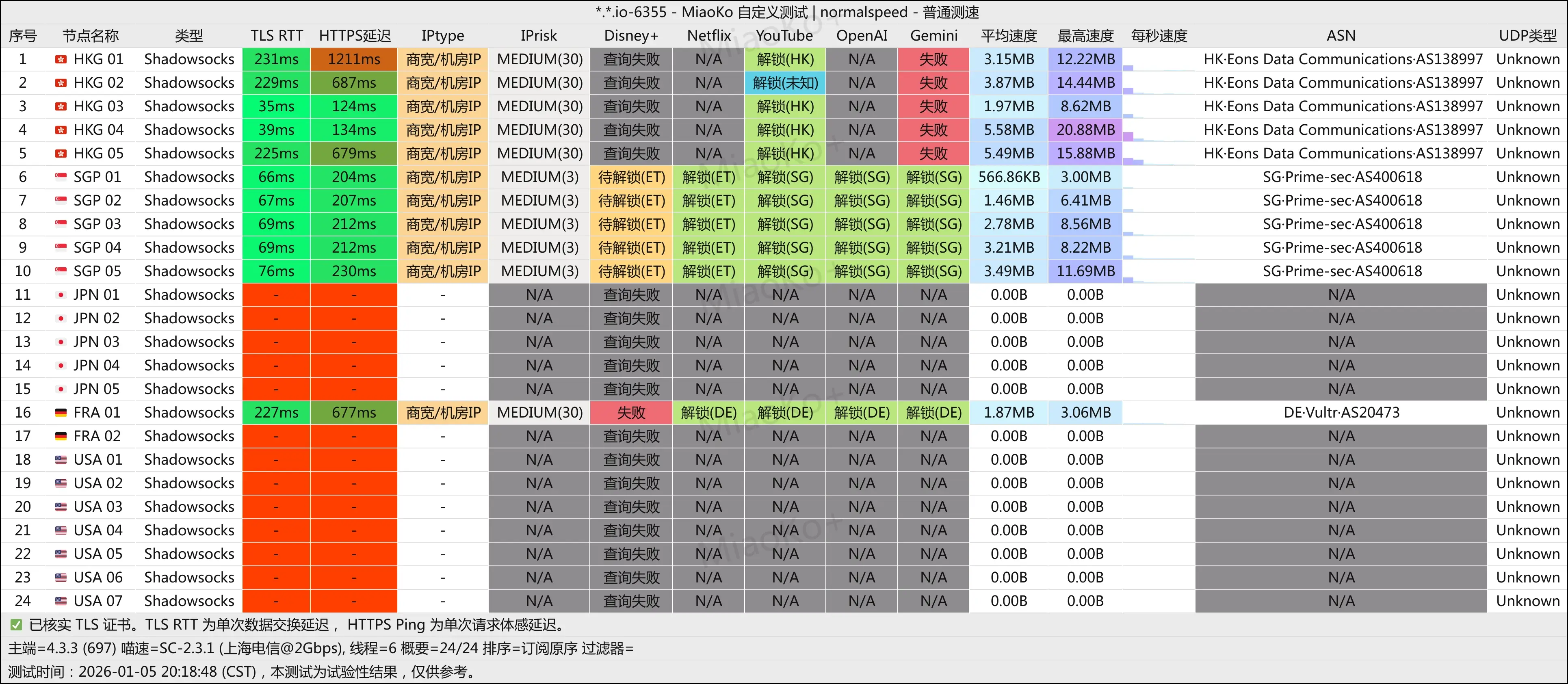1568x684 pixels.
Task: Click the Hong Kong flag beside HKG 05
Action: coord(61,154)
